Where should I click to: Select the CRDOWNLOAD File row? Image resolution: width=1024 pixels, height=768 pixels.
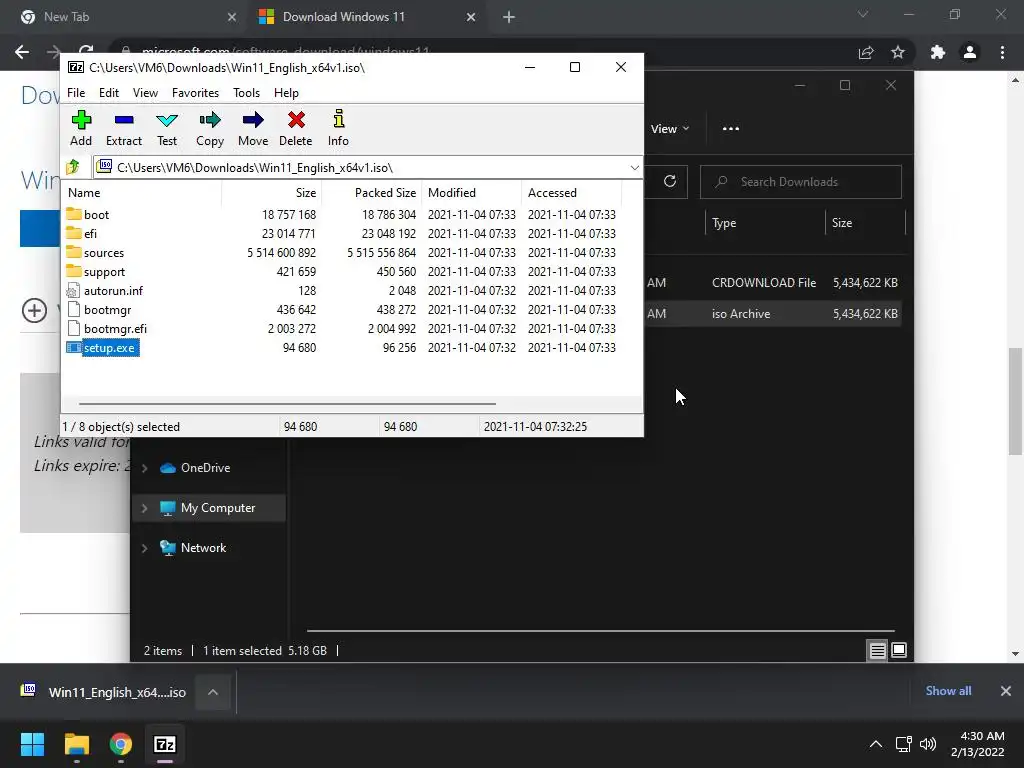pos(773,283)
